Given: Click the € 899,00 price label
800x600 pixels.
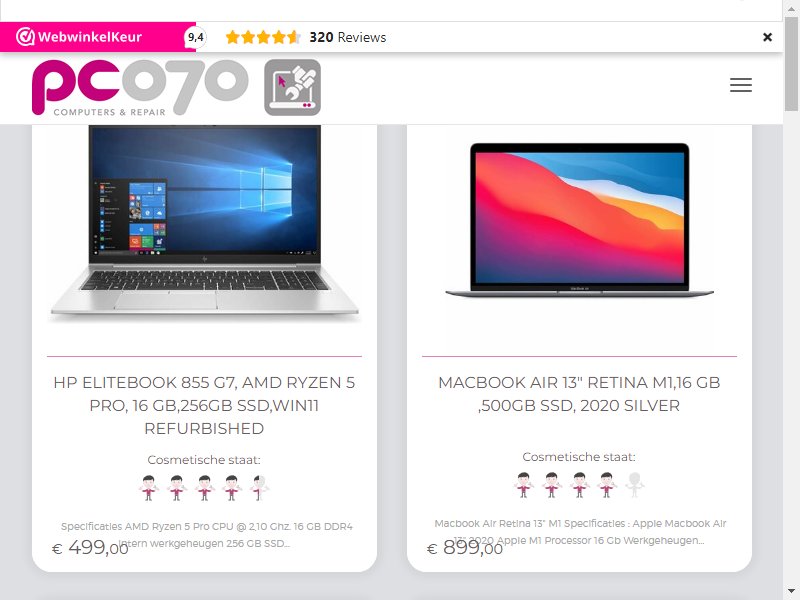Looking at the screenshot, I should coord(465,548).
